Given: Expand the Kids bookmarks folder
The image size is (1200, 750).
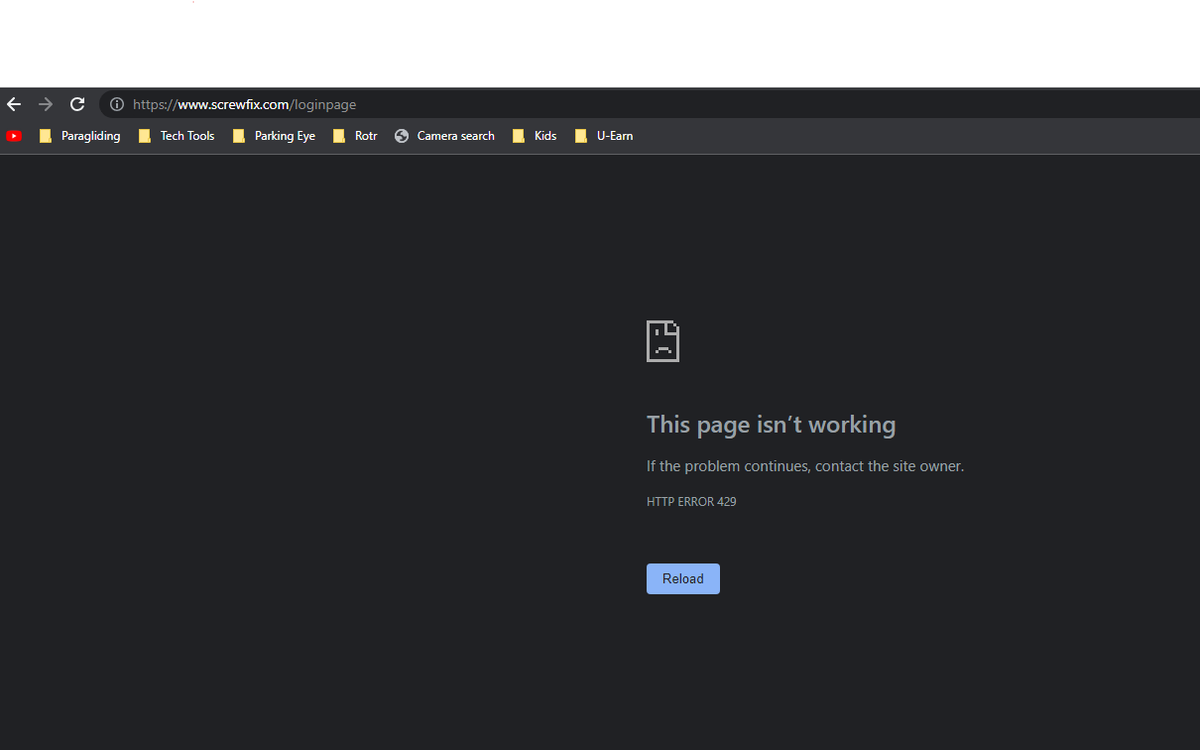Looking at the screenshot, I should [x=534, y=136].
